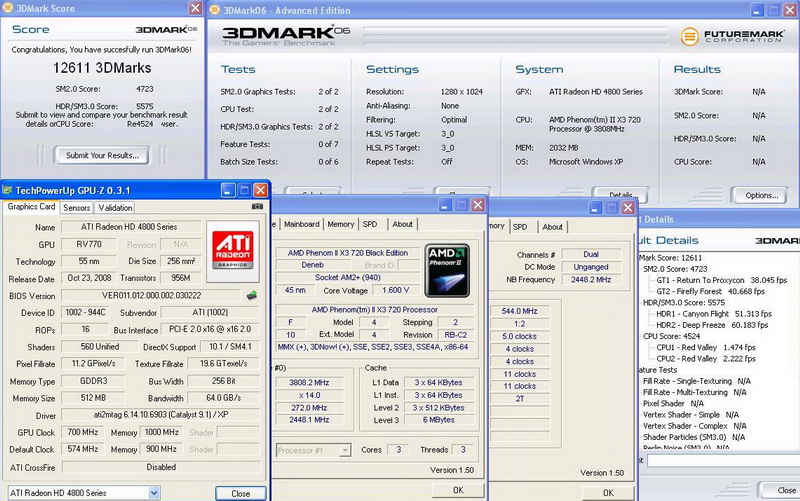Click the core speed 3808.2 MHz value
The width and height of the screenshot is (800, 501).
click(x=309, y=382)
